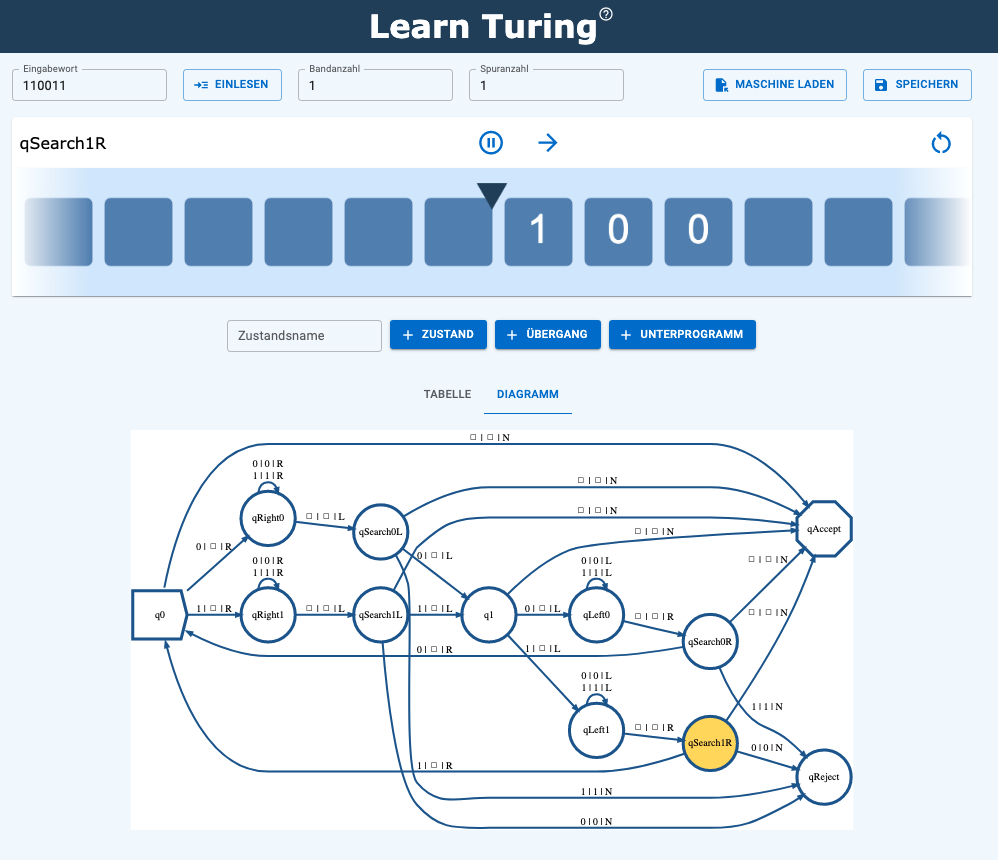
Task: Click the Einlesen button
Action: tap(232, 85)
